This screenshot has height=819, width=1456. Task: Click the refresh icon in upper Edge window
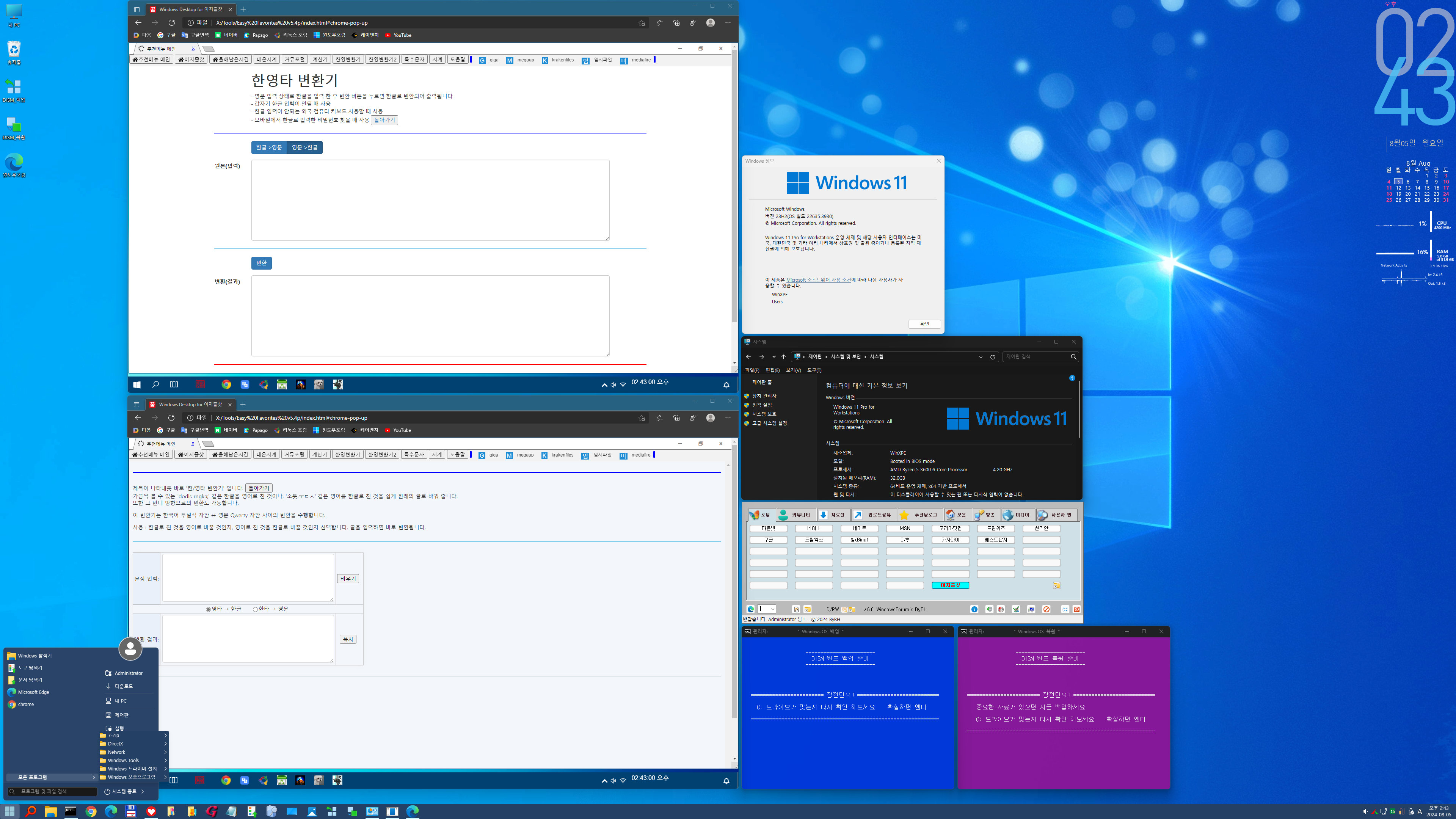(172, 23)
